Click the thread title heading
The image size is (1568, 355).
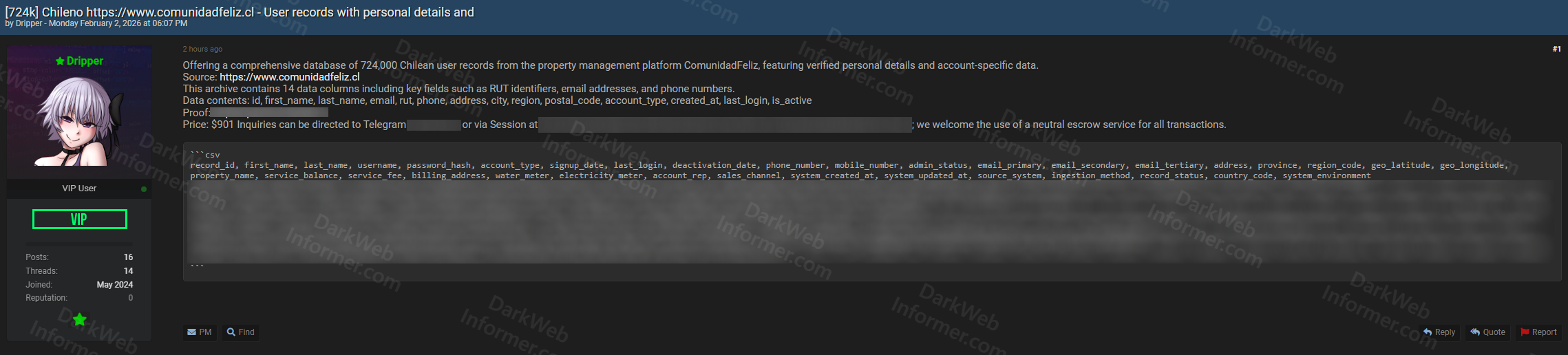click(240, 12)
